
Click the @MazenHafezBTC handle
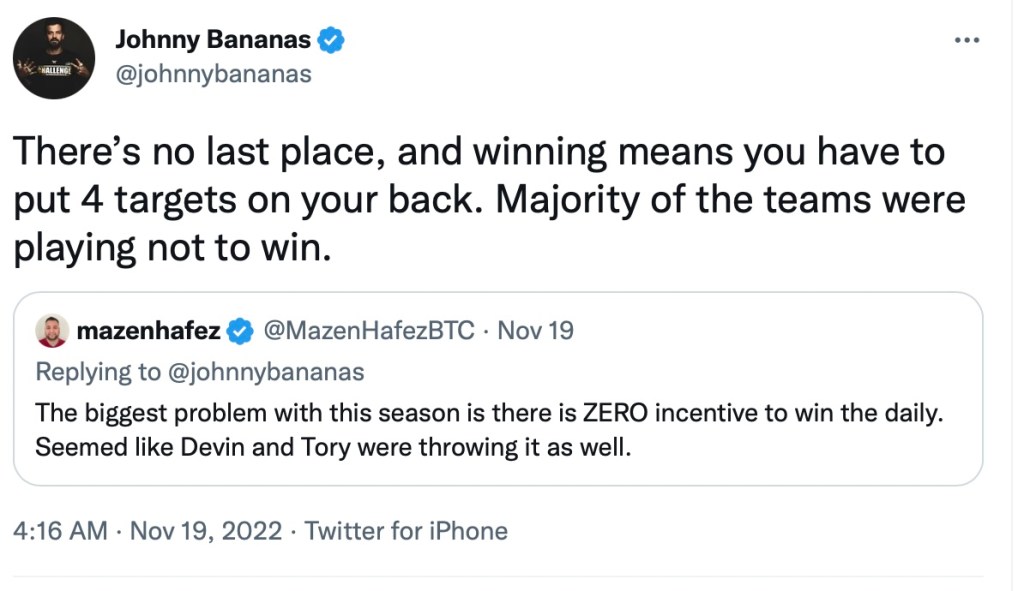pyautogui.click(x=368, y=331)
